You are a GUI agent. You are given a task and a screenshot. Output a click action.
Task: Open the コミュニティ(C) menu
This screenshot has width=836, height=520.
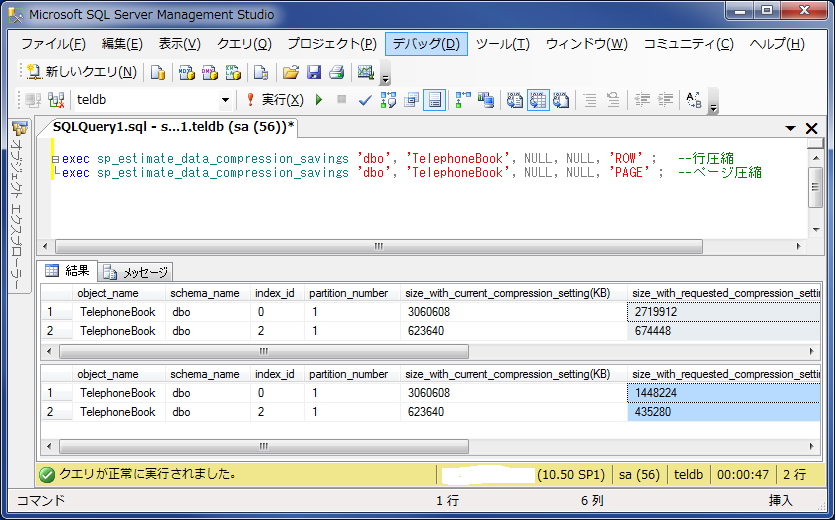coord(689,44)
